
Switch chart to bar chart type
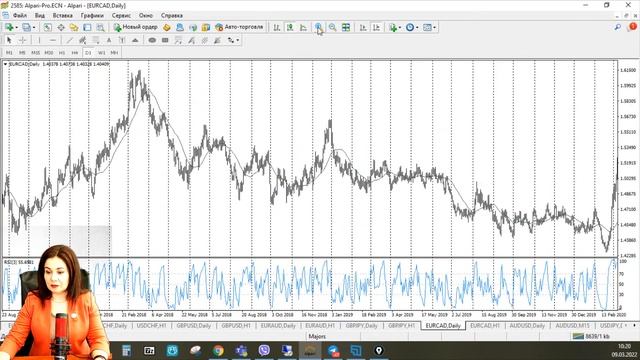pyautogui.click(x=277, y=27)
